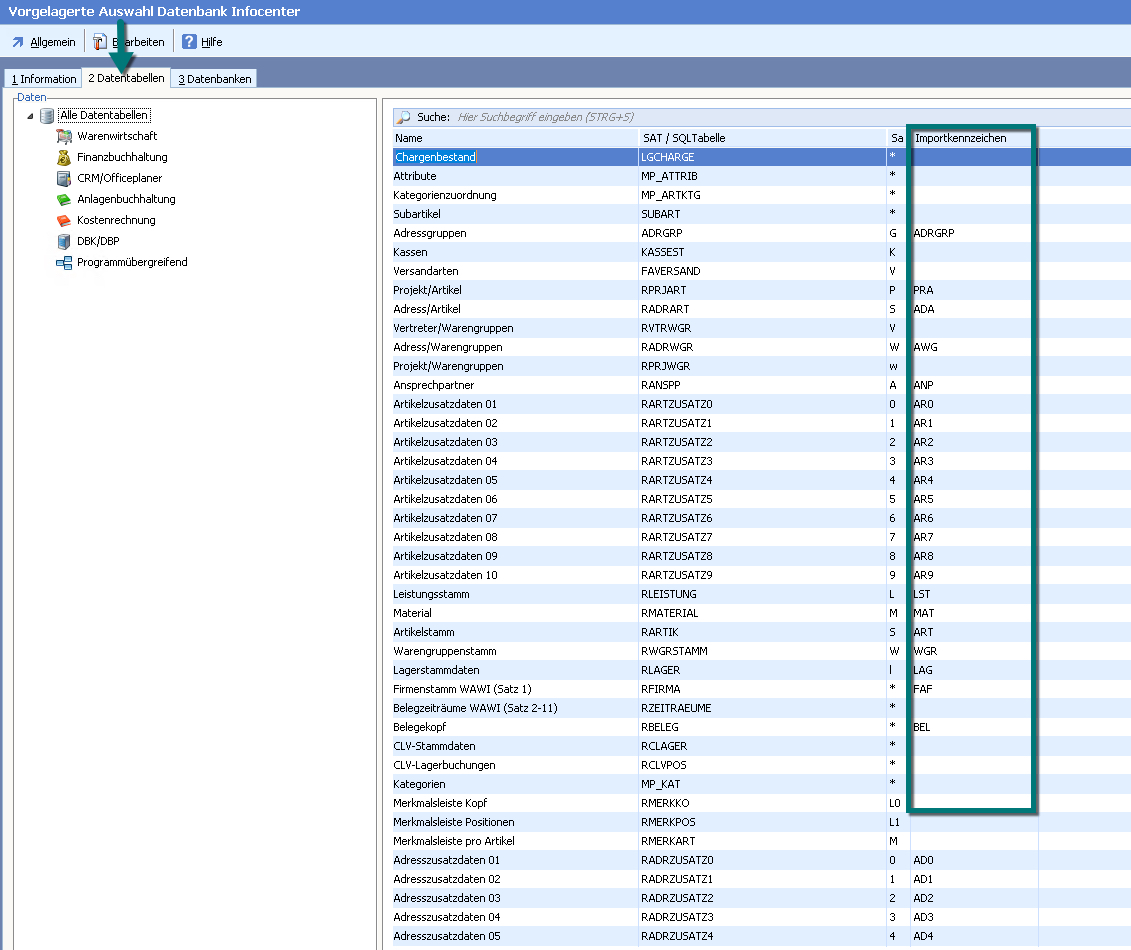This screenshot has width=1131, height=950.
Task: Sort by SAT / SQLTabelle column header
Action: pos(760,138)
